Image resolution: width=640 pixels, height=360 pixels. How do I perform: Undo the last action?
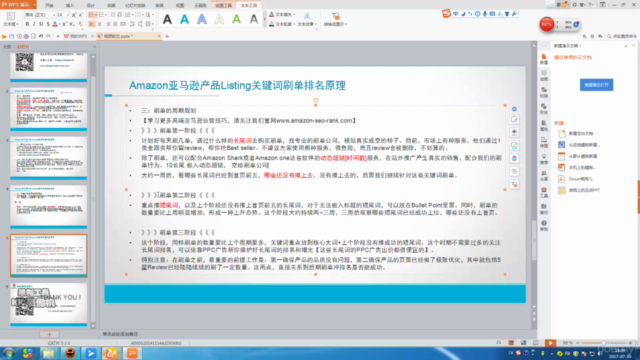(41, 36)
